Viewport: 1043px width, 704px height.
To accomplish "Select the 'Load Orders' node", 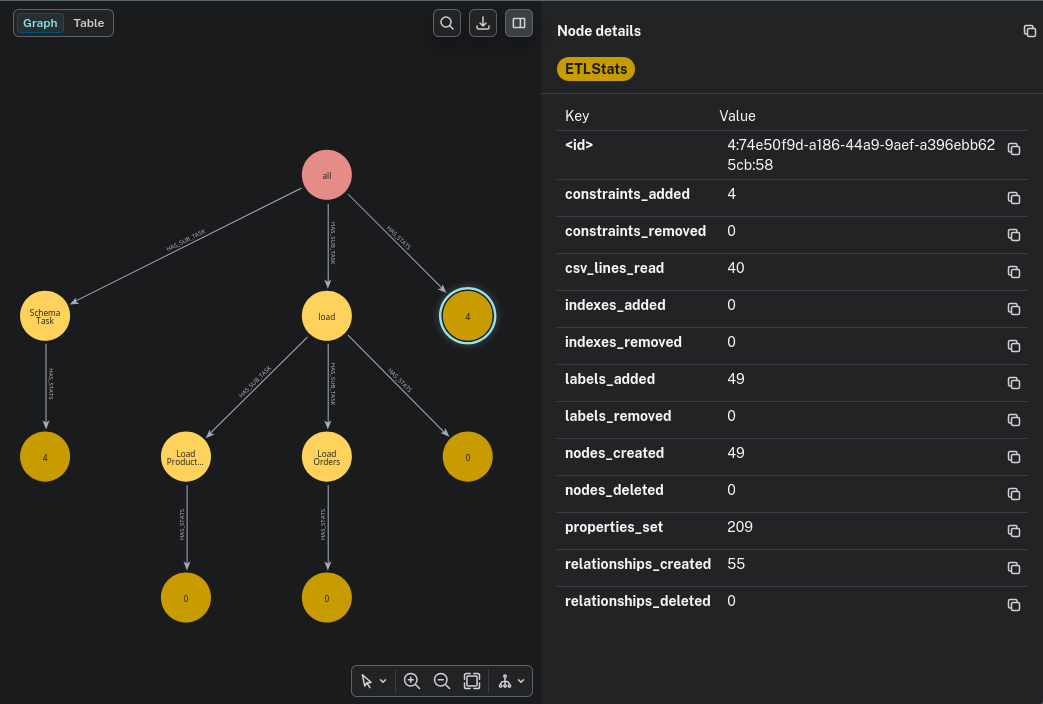I will point(327,457).
